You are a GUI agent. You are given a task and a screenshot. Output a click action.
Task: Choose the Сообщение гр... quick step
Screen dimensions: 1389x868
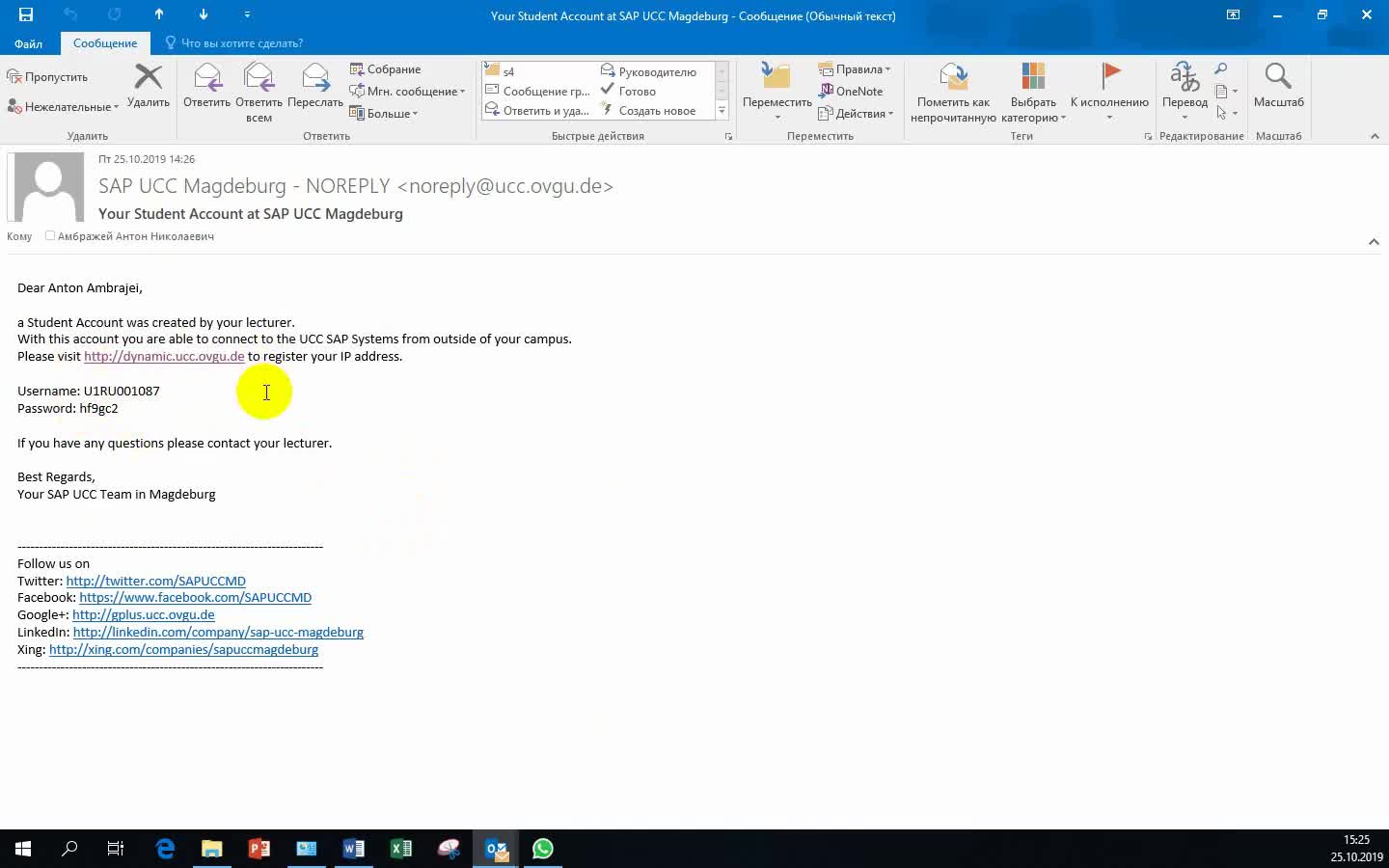pos(538,91)
